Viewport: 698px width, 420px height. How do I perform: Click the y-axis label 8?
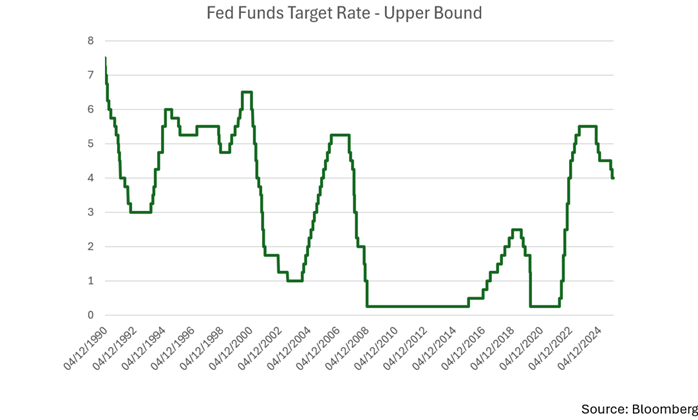coord(91,41)
